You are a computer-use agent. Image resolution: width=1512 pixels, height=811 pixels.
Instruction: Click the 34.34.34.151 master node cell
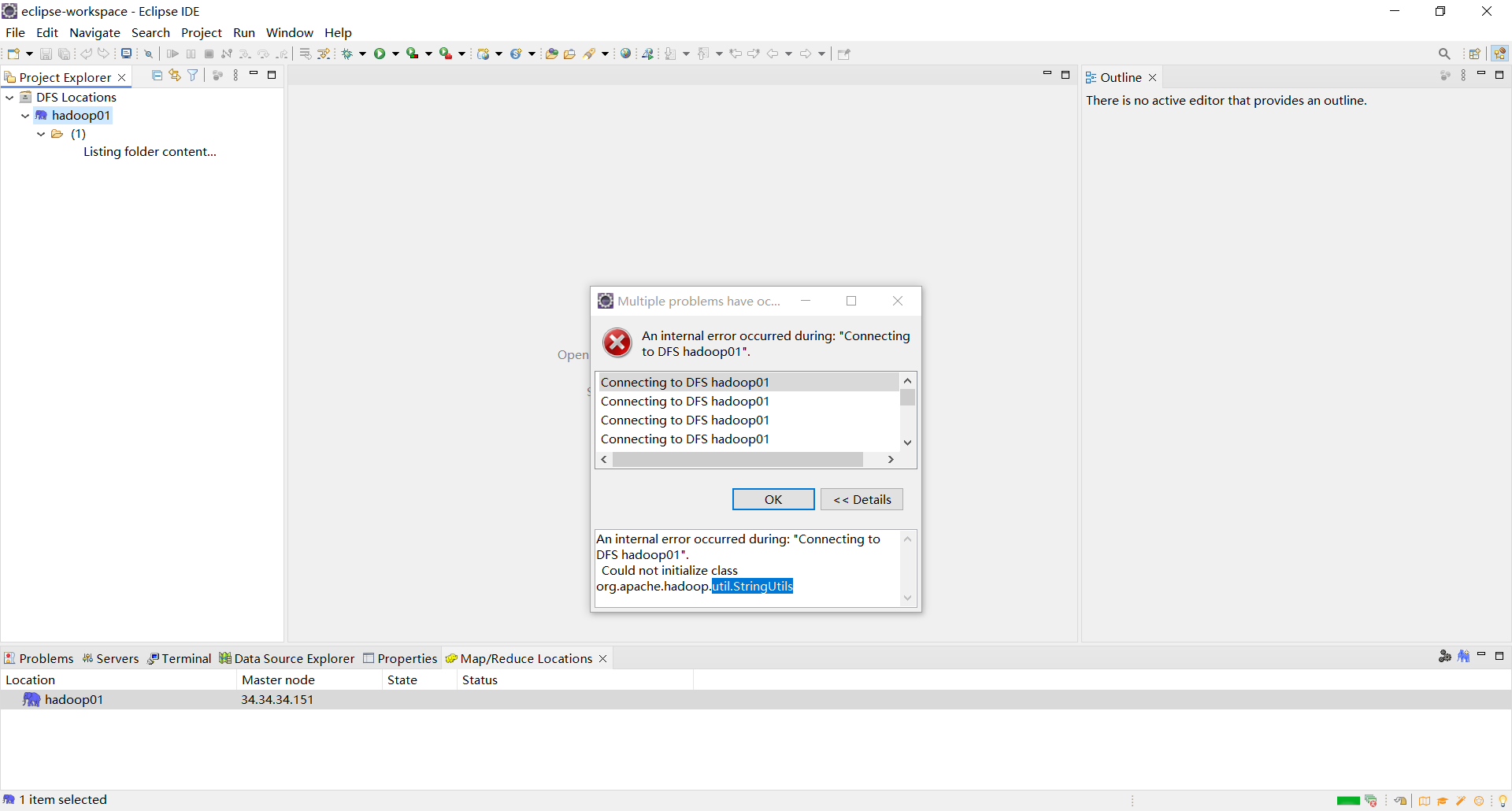tap(277, 699)
